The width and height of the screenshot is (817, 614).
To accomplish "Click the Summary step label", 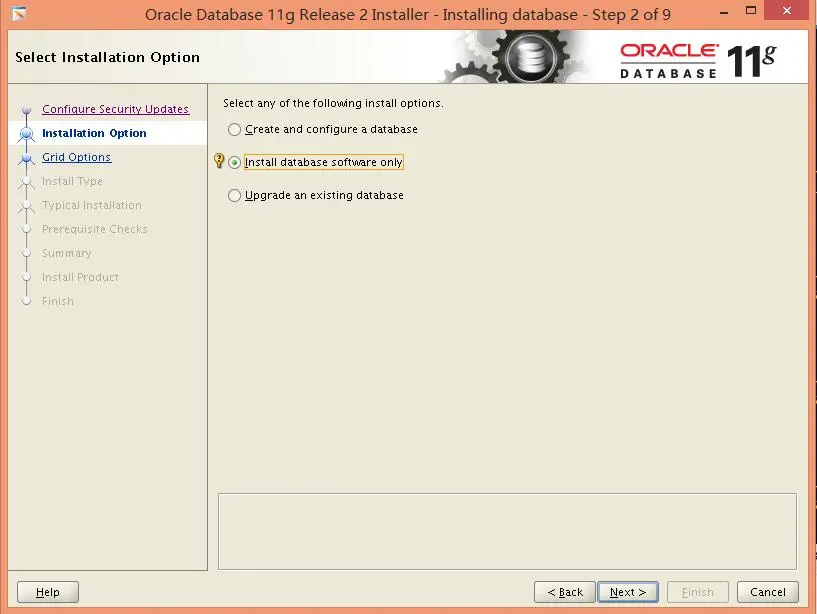I will [x=67, y=253].
